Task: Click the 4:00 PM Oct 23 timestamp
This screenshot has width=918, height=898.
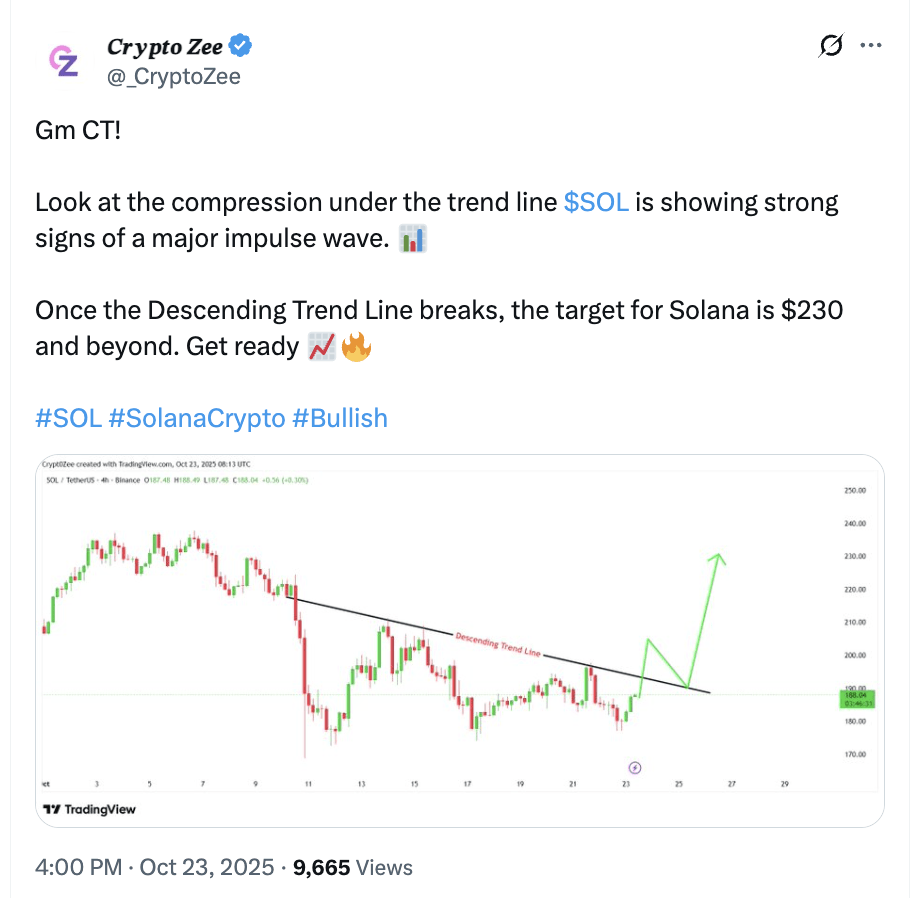Action: click(x=154, y=867)
